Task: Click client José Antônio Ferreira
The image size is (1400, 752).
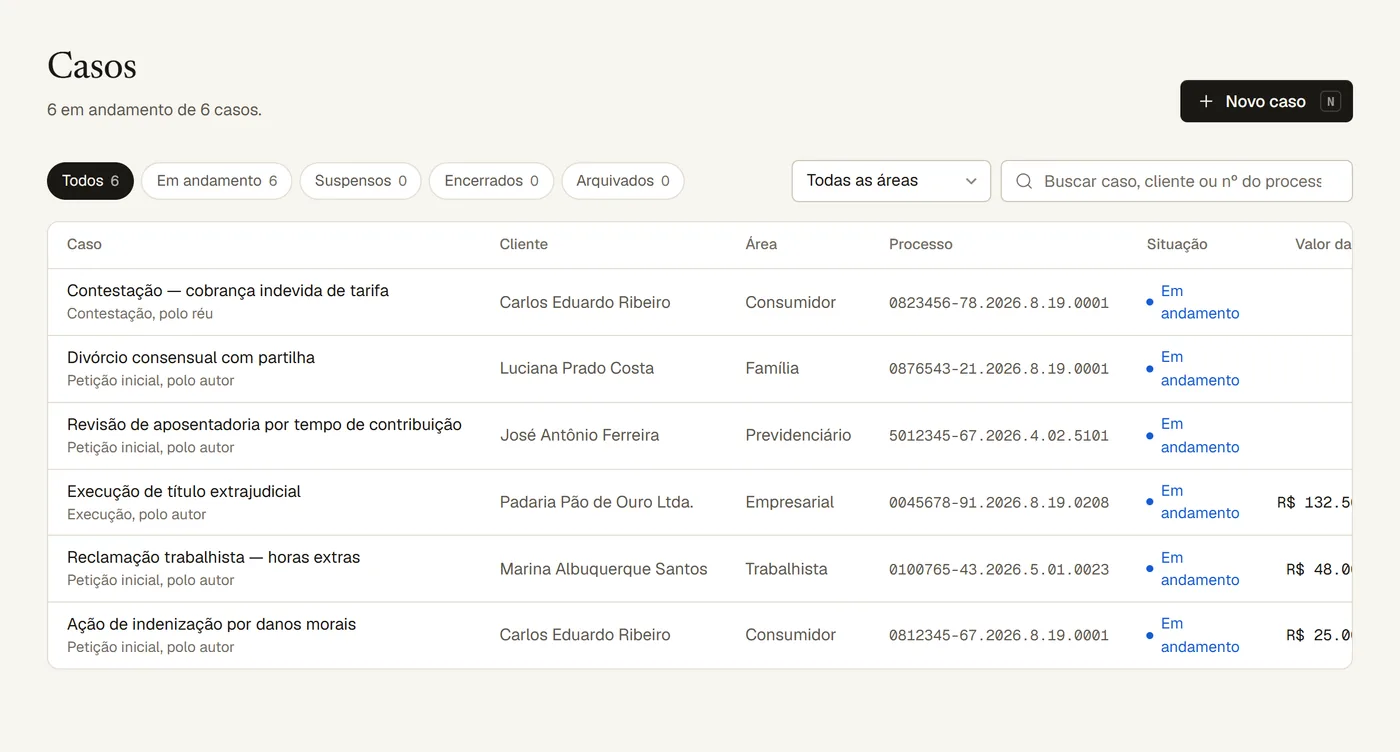Action: 580,435
